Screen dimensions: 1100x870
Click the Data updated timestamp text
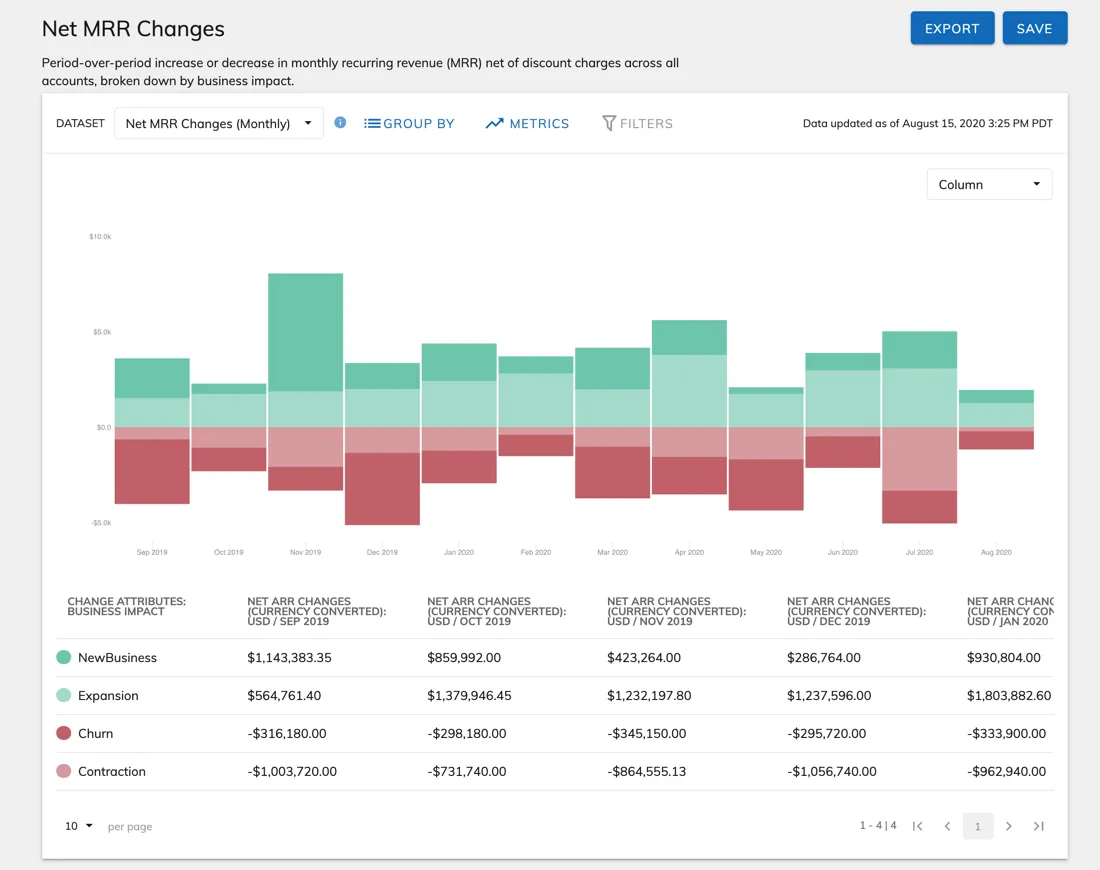click(927, 123)
